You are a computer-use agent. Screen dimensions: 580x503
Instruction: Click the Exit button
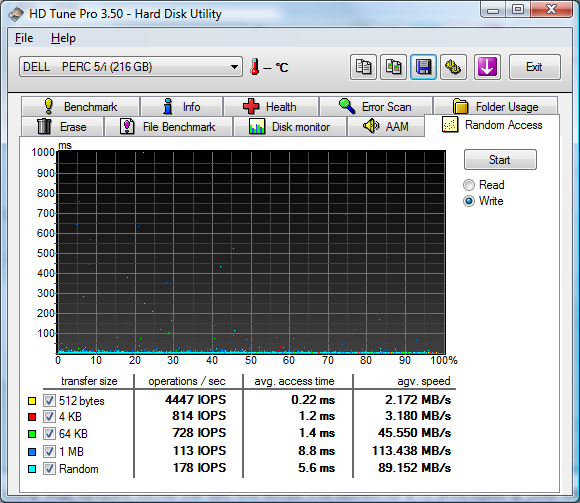tap(535, 67)
